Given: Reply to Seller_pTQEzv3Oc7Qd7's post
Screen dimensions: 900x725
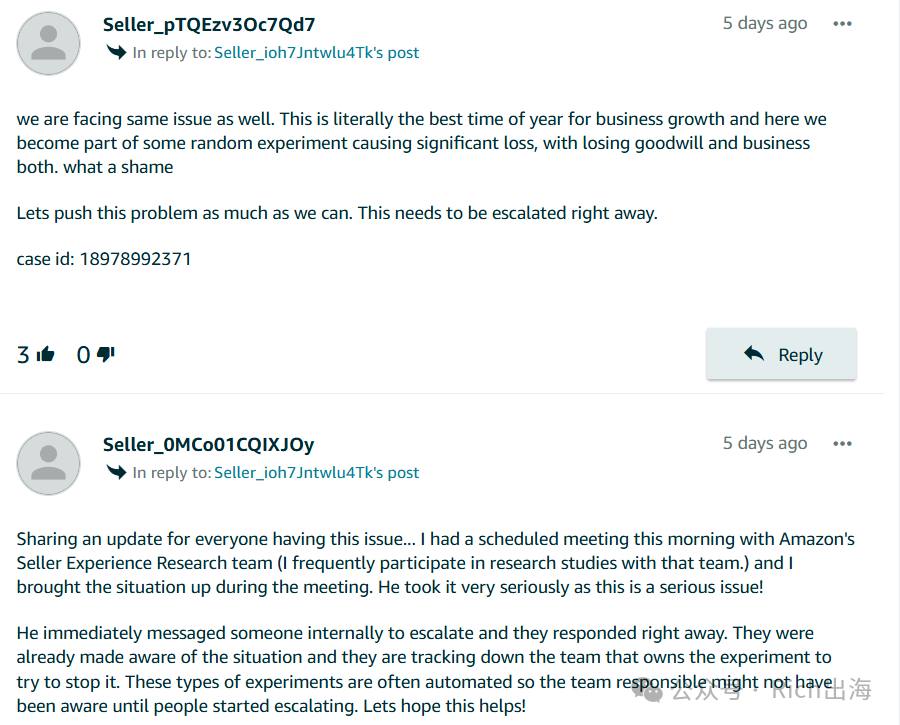Looking at the screenshot, I should click(781, 354).
